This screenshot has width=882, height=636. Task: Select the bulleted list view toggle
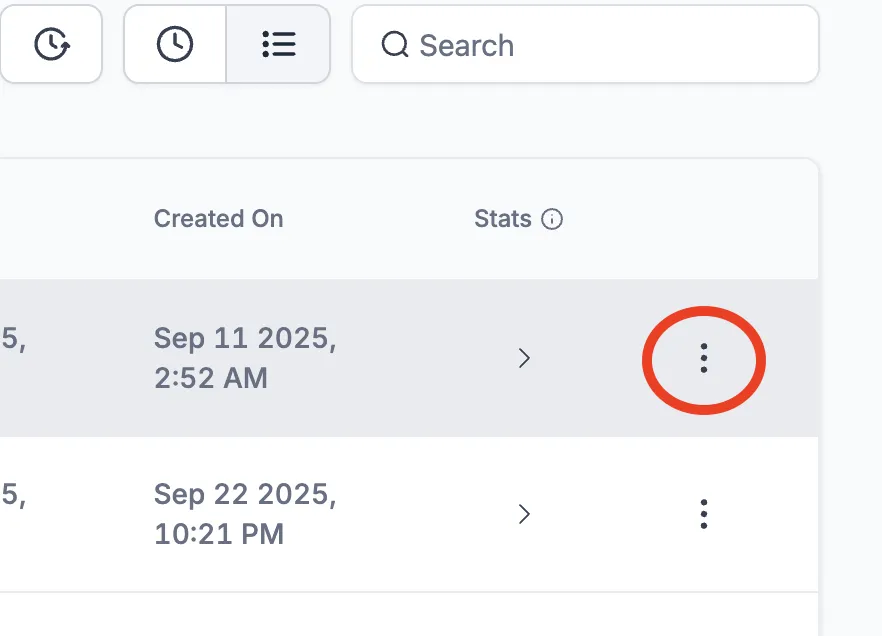278,45
